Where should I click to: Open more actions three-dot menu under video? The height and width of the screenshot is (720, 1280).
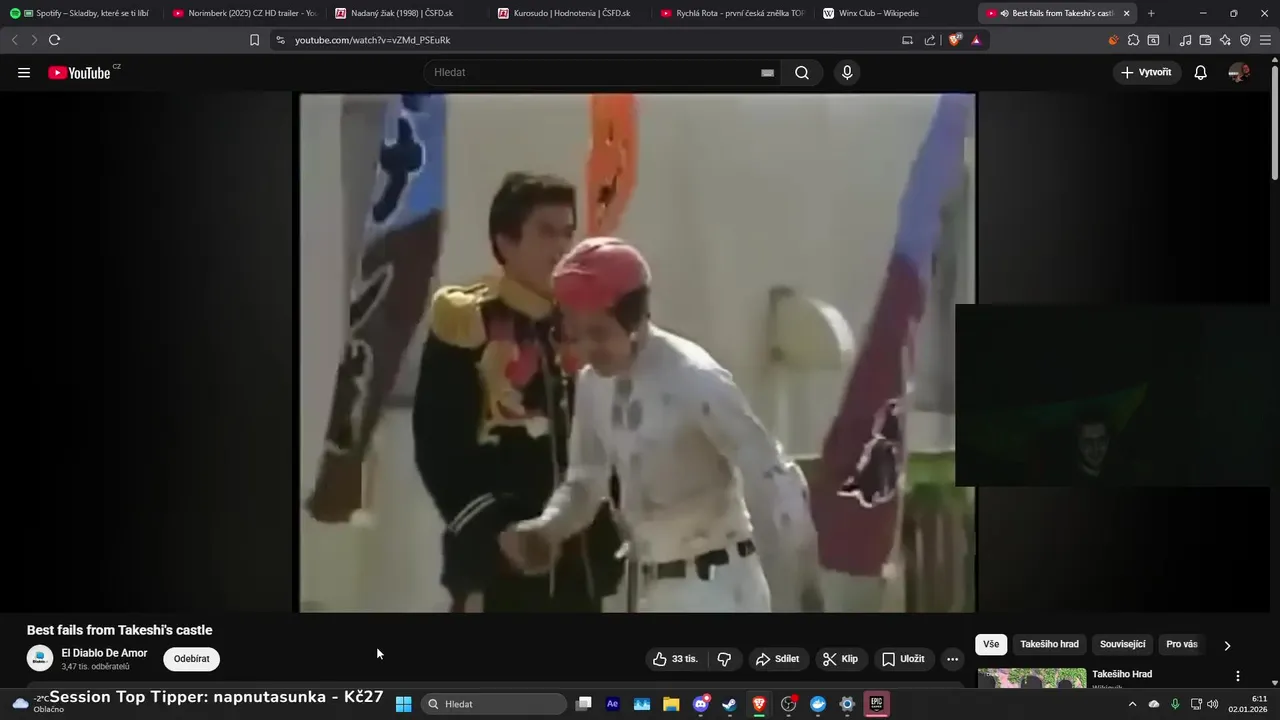click(x=952, y=659)
